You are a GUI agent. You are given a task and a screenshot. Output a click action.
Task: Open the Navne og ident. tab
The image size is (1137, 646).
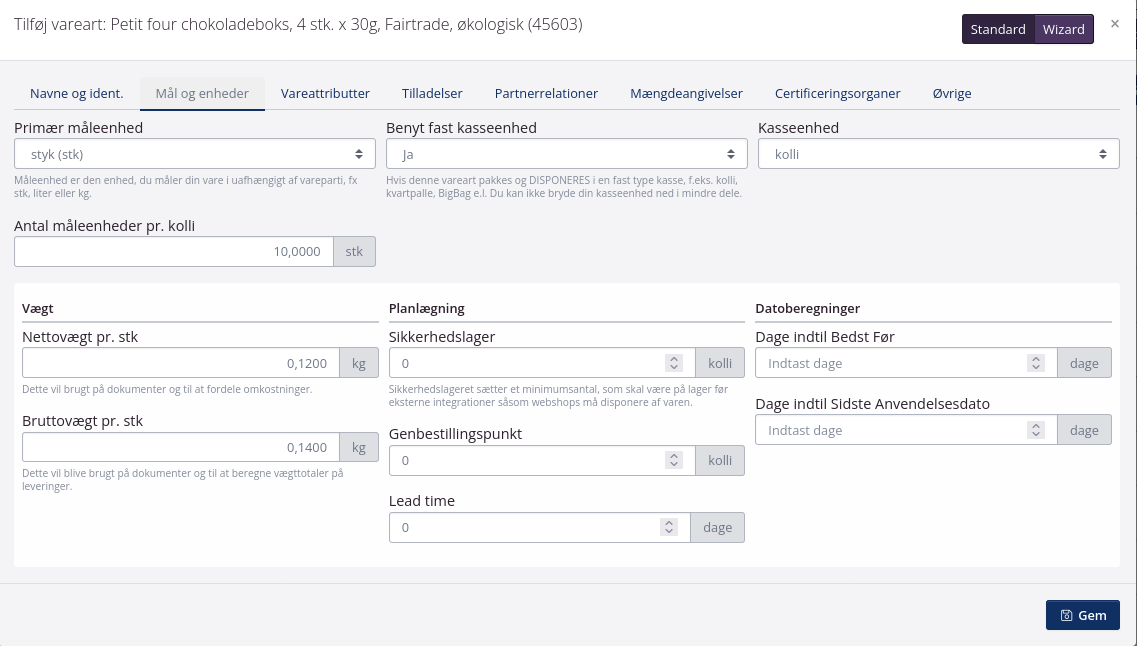77,94
